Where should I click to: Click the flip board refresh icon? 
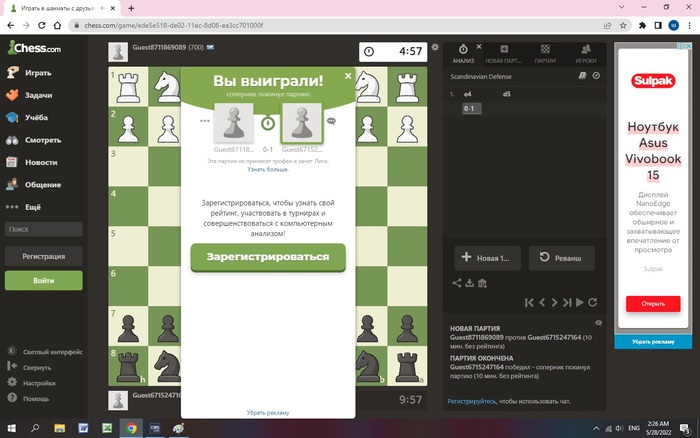tap(592, 302)
